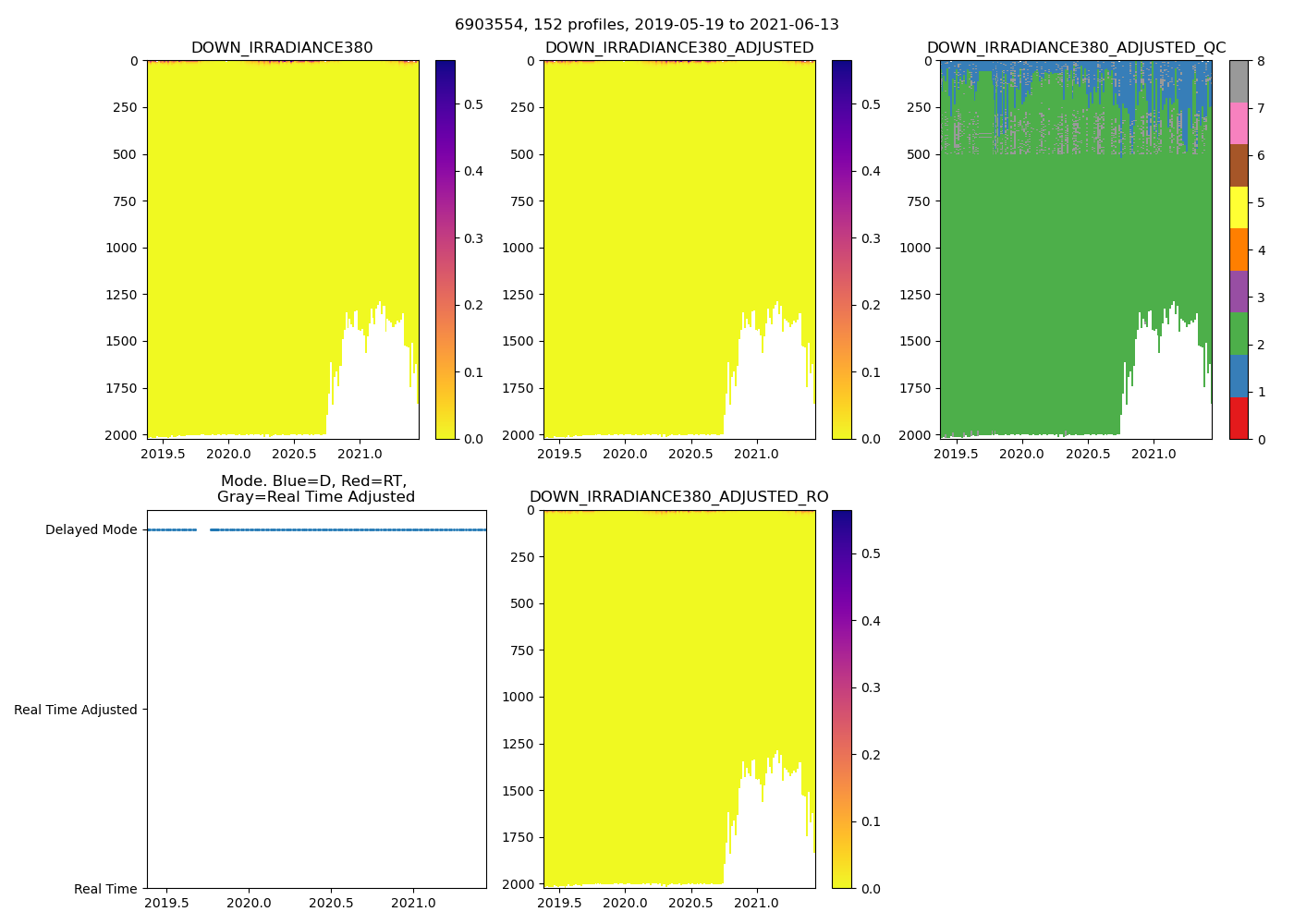Image resolution: width=1294 pixels, height=924 pixels.
Task: Click the 'Mode. Blue=D, Red=RT' plot title
Action: coord(315,489)
